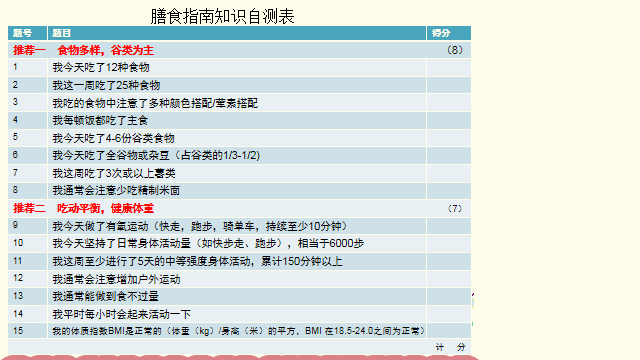640x360 pixels.
Task: Select the 全谷物或杂豆 question text
Action: coord(156,156)
